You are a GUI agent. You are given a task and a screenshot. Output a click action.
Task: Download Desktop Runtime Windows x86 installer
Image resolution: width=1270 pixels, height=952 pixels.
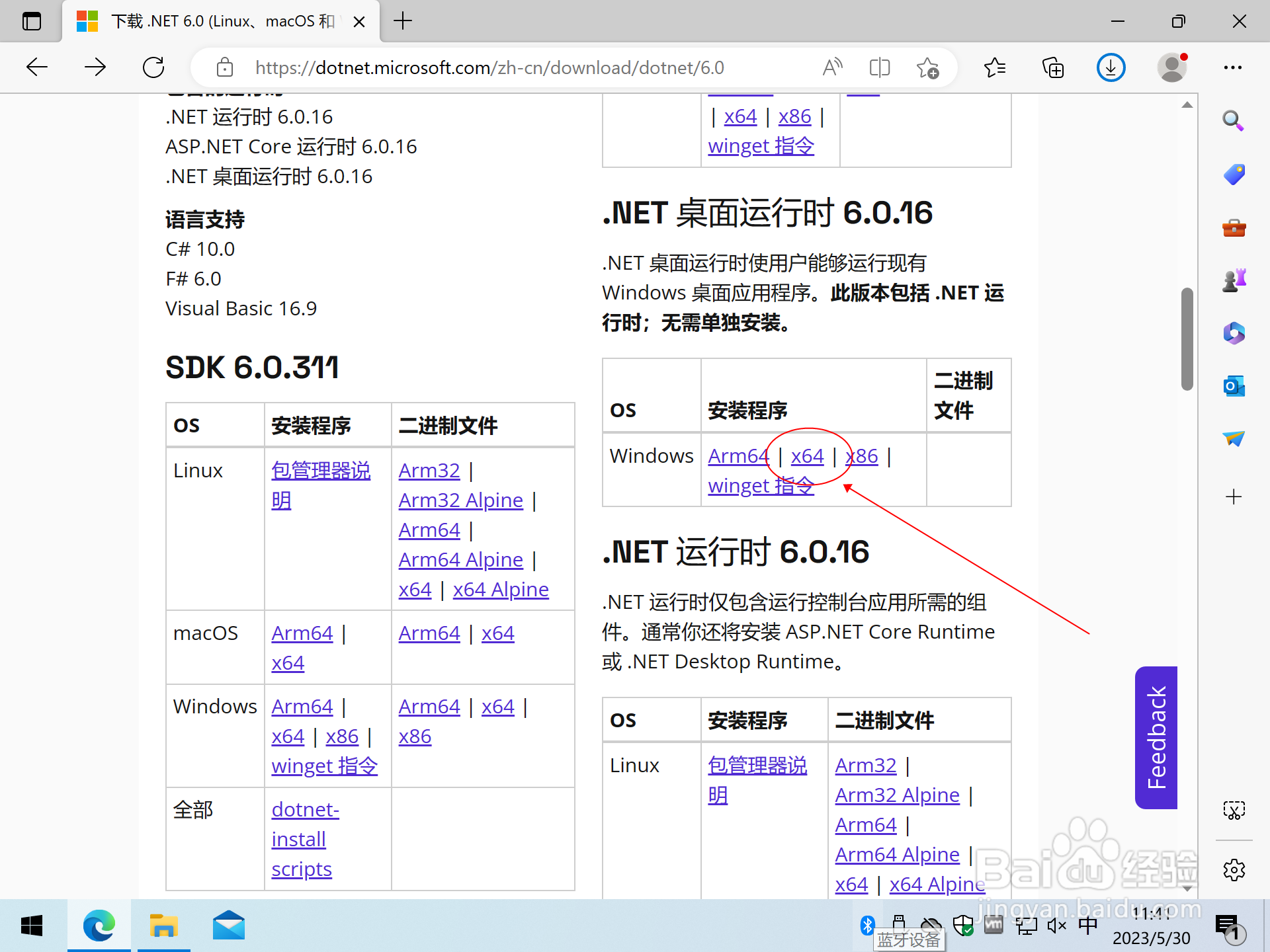(861, 456)
